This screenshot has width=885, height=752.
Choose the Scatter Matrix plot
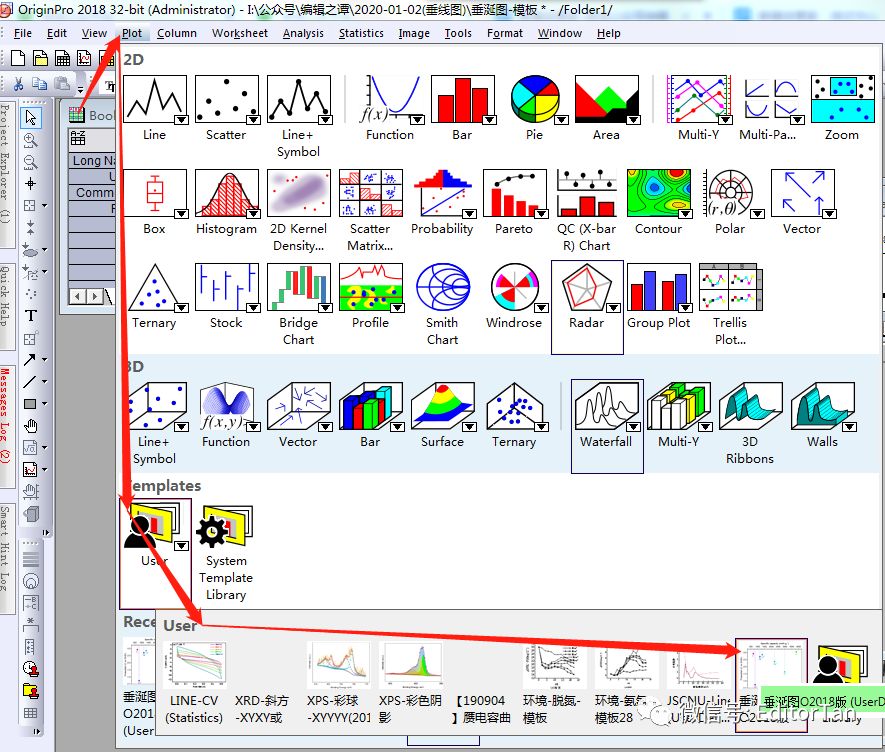[371, 193]
